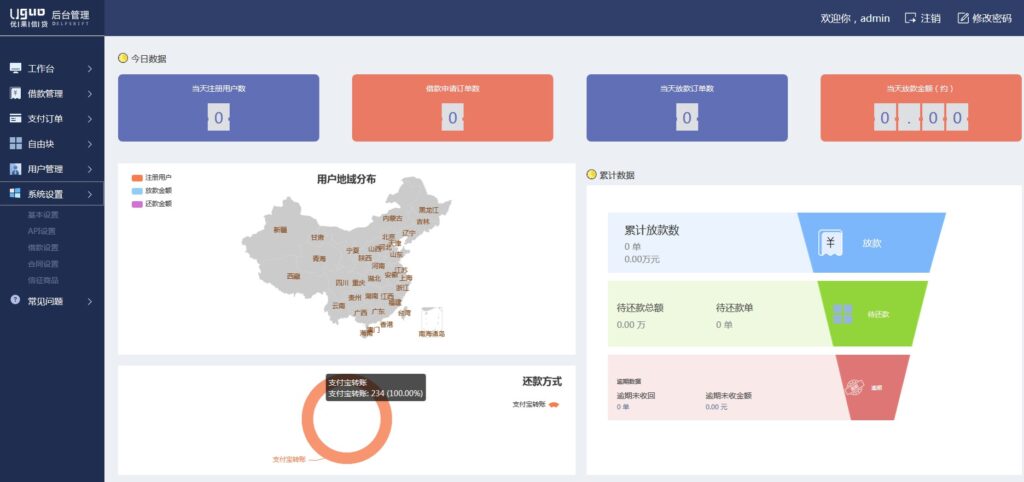This screenshot has height=482, width=1024.
Task: Expand the 工作台 chevron
Action: pyautogui.click(x=89, y=69)
